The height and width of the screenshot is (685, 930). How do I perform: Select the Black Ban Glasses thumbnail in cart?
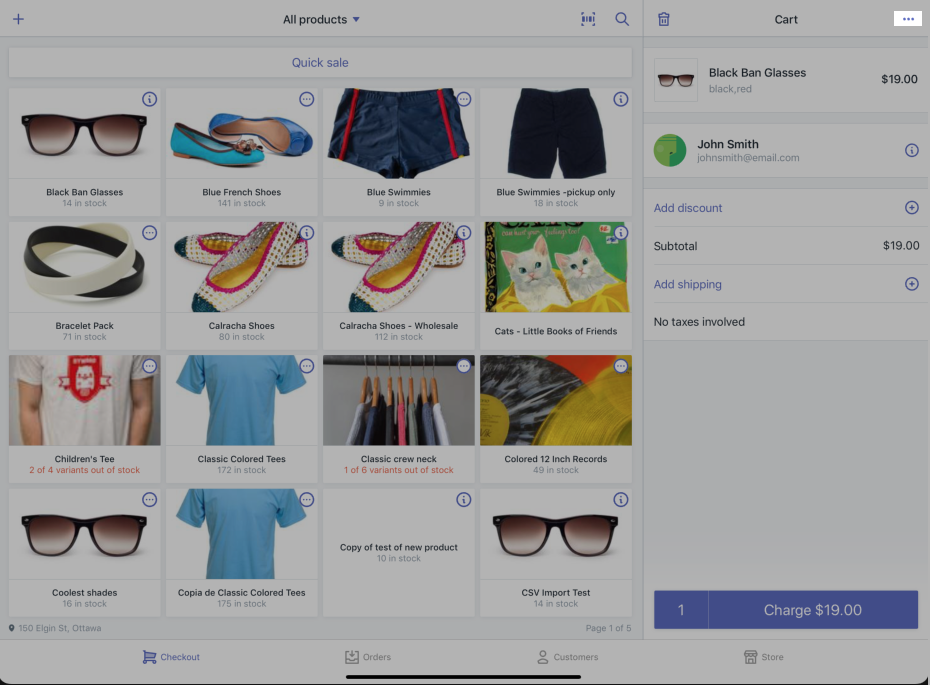point(675,80)
